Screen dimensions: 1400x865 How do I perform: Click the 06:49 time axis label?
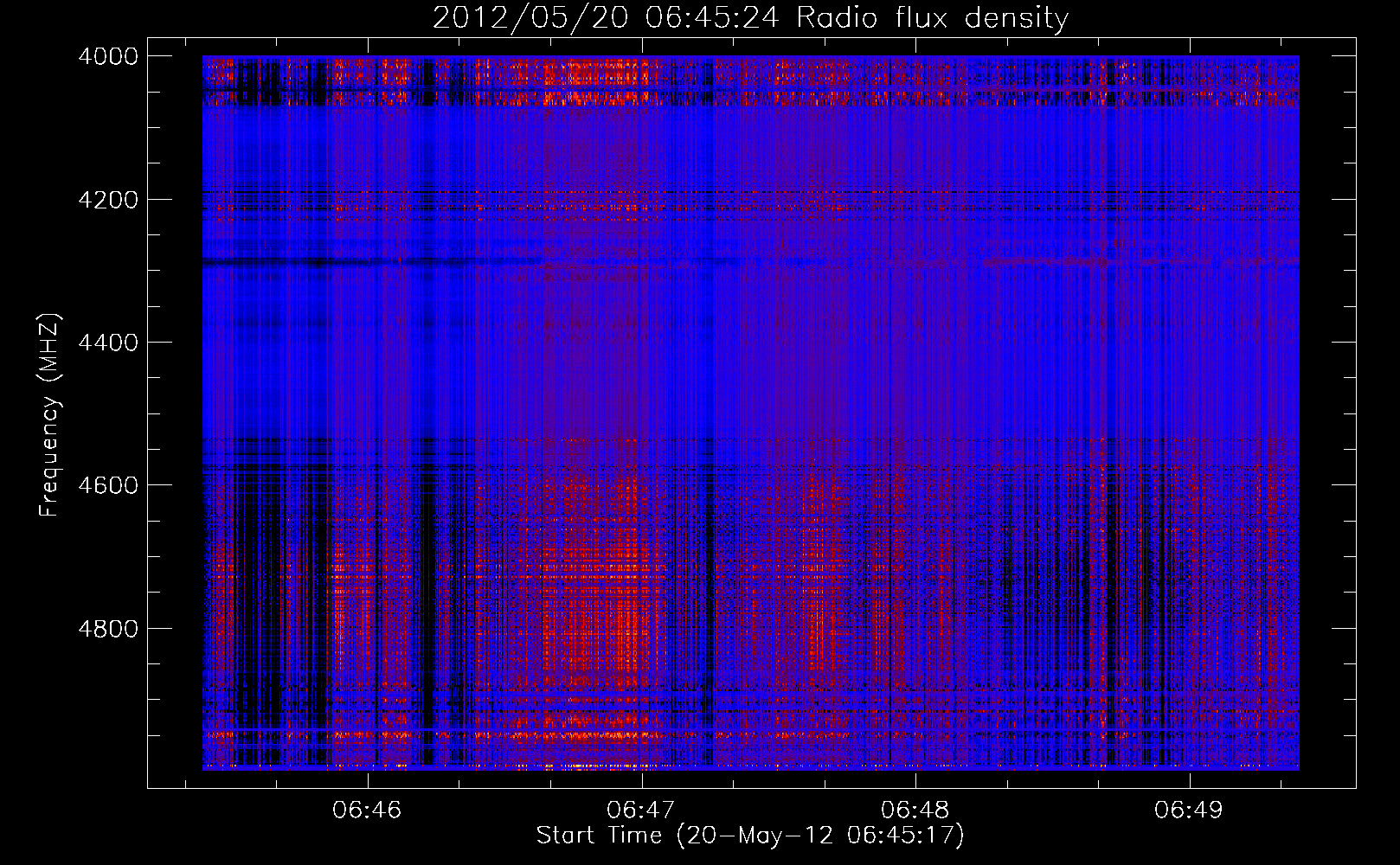coord(1189,810)
